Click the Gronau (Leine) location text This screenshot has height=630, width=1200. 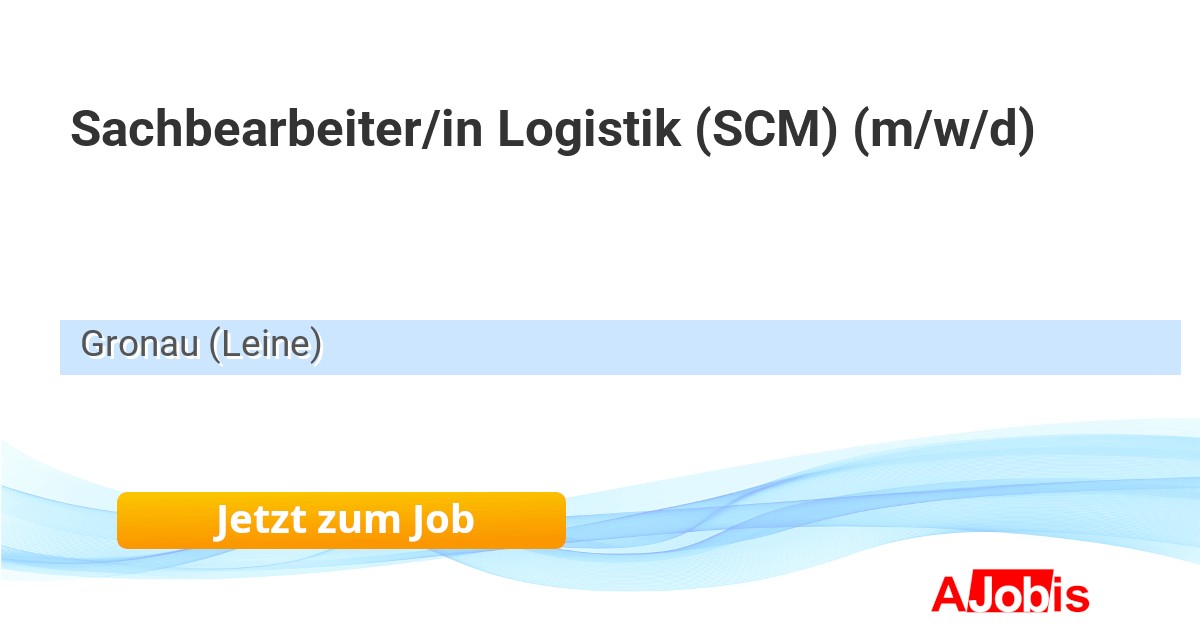pos(201,345)
